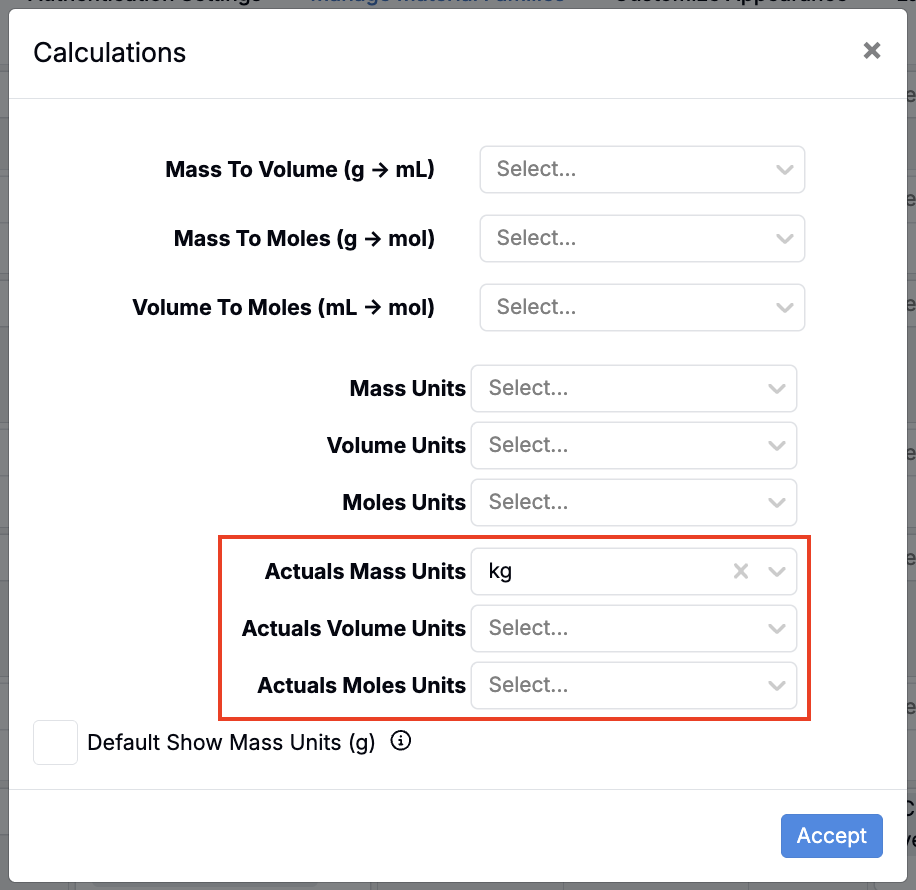Open the Mass To Volume dropdown
The height and width of the screenshot is (890, 916).
pyautogui.click(x=642, y=170)
